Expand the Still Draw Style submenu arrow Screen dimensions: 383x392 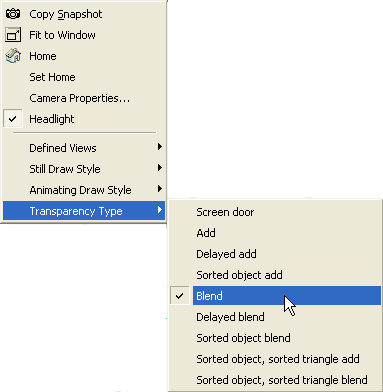point(160,168)
